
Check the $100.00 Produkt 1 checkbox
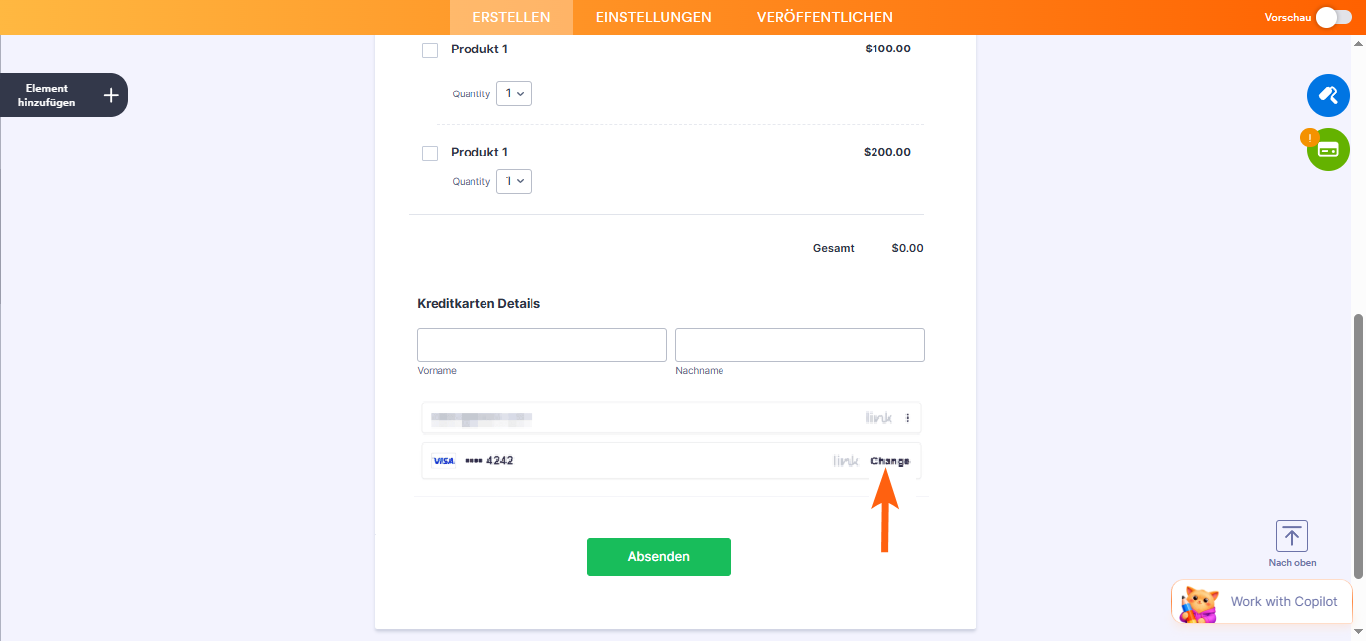click(430, 51)
